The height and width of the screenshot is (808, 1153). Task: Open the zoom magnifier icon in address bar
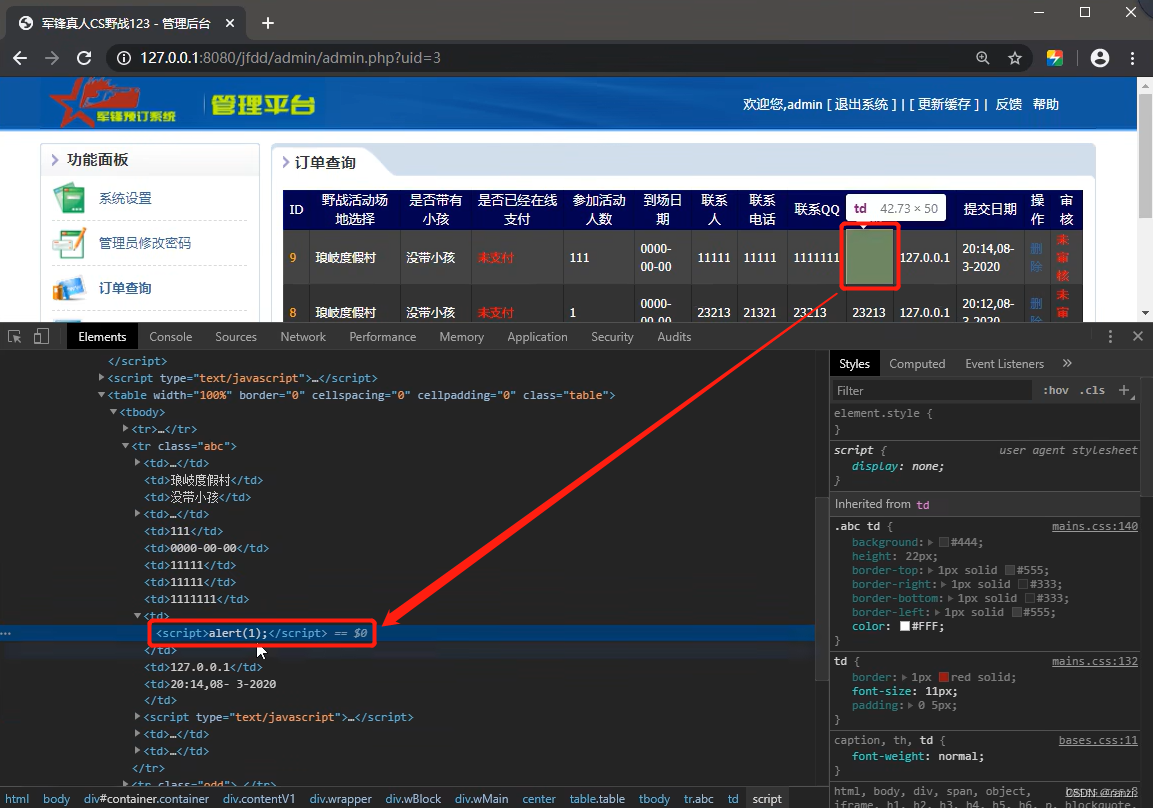click(982, 58)
